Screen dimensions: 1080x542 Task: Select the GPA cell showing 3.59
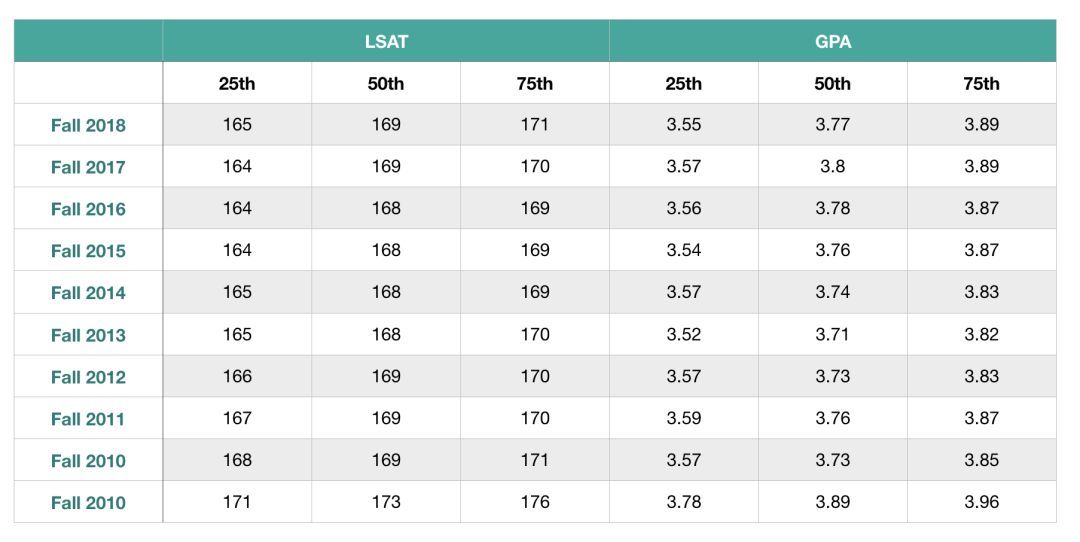684,418
